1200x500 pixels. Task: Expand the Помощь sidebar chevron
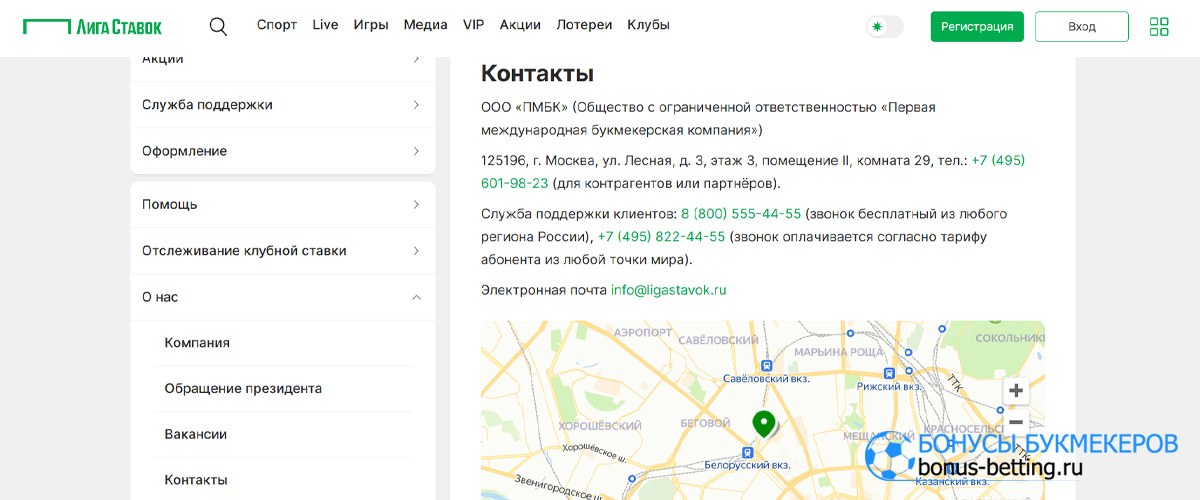click(x=417, y=204)
